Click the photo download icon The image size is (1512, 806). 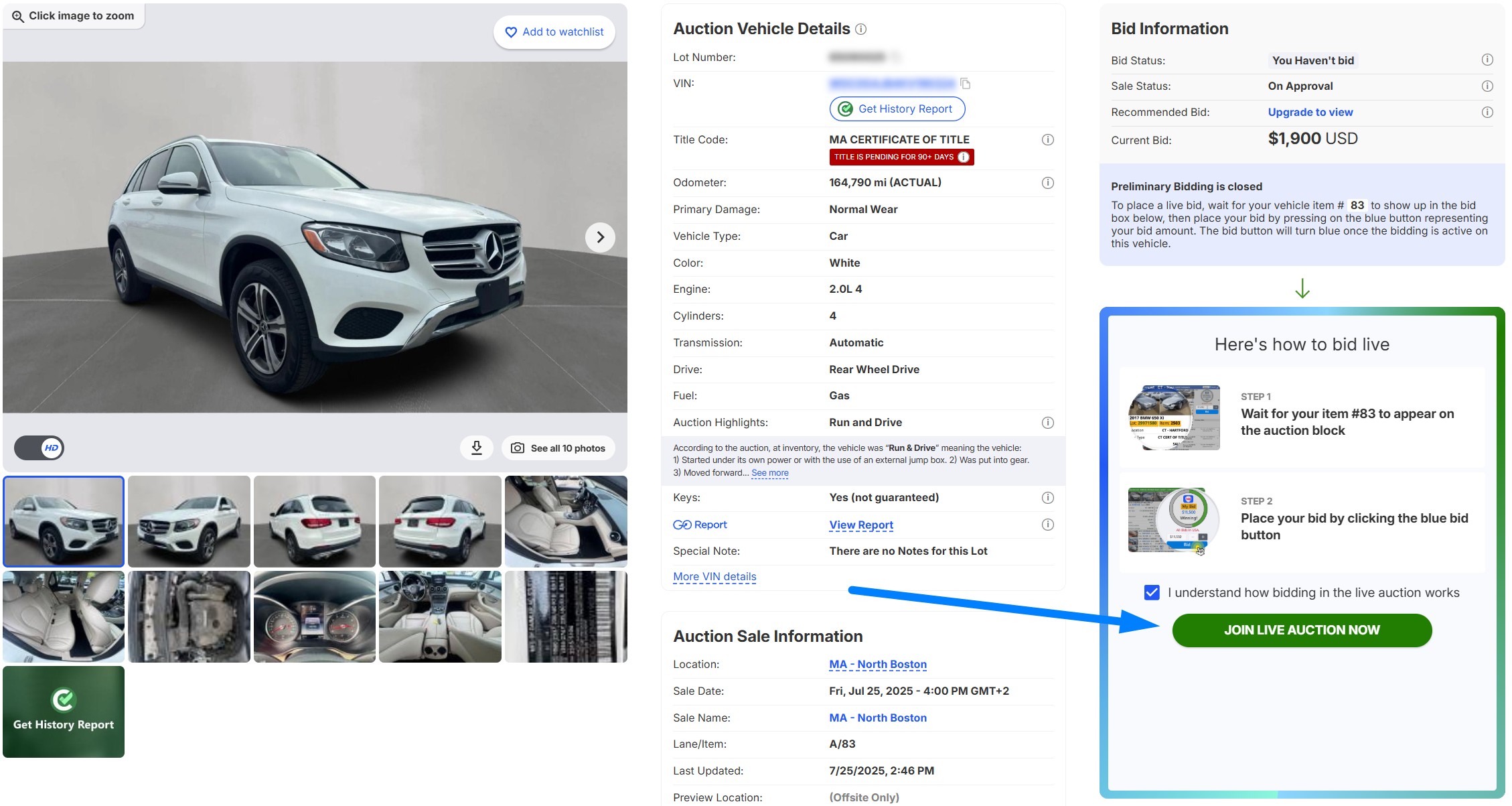tap(476, 448)
